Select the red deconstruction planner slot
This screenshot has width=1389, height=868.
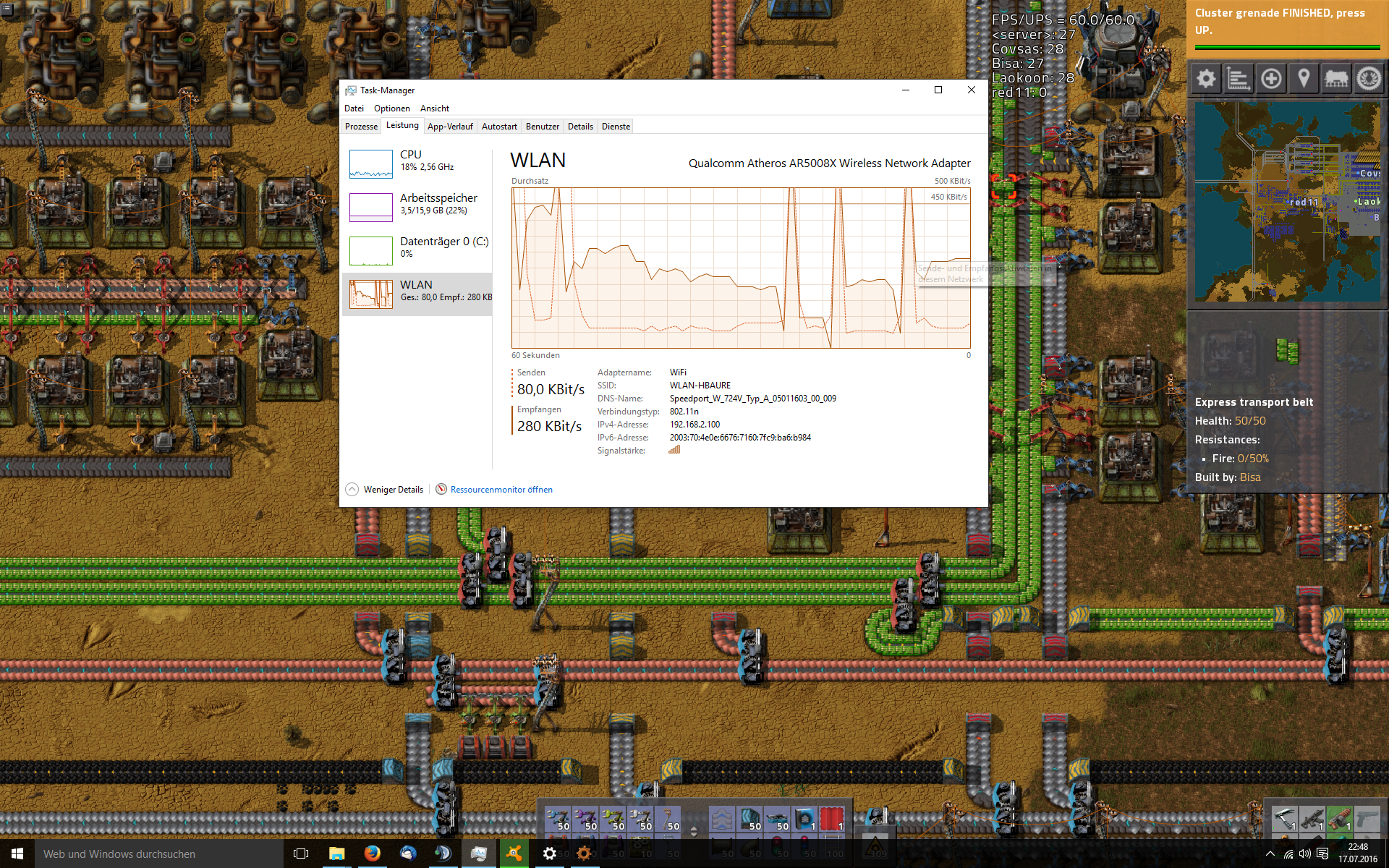click(831, 820)
